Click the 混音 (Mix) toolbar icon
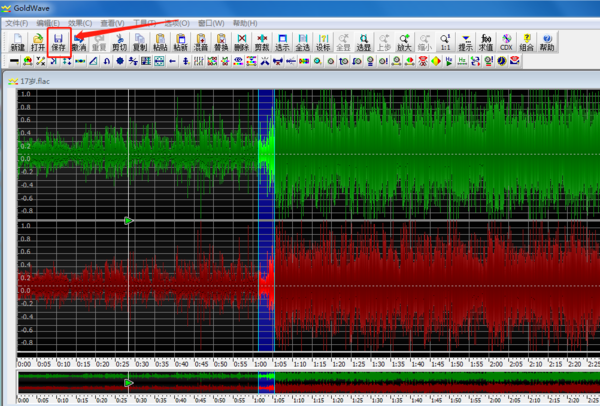This screenshot has width=600, height=406. [x=201, y=42]
